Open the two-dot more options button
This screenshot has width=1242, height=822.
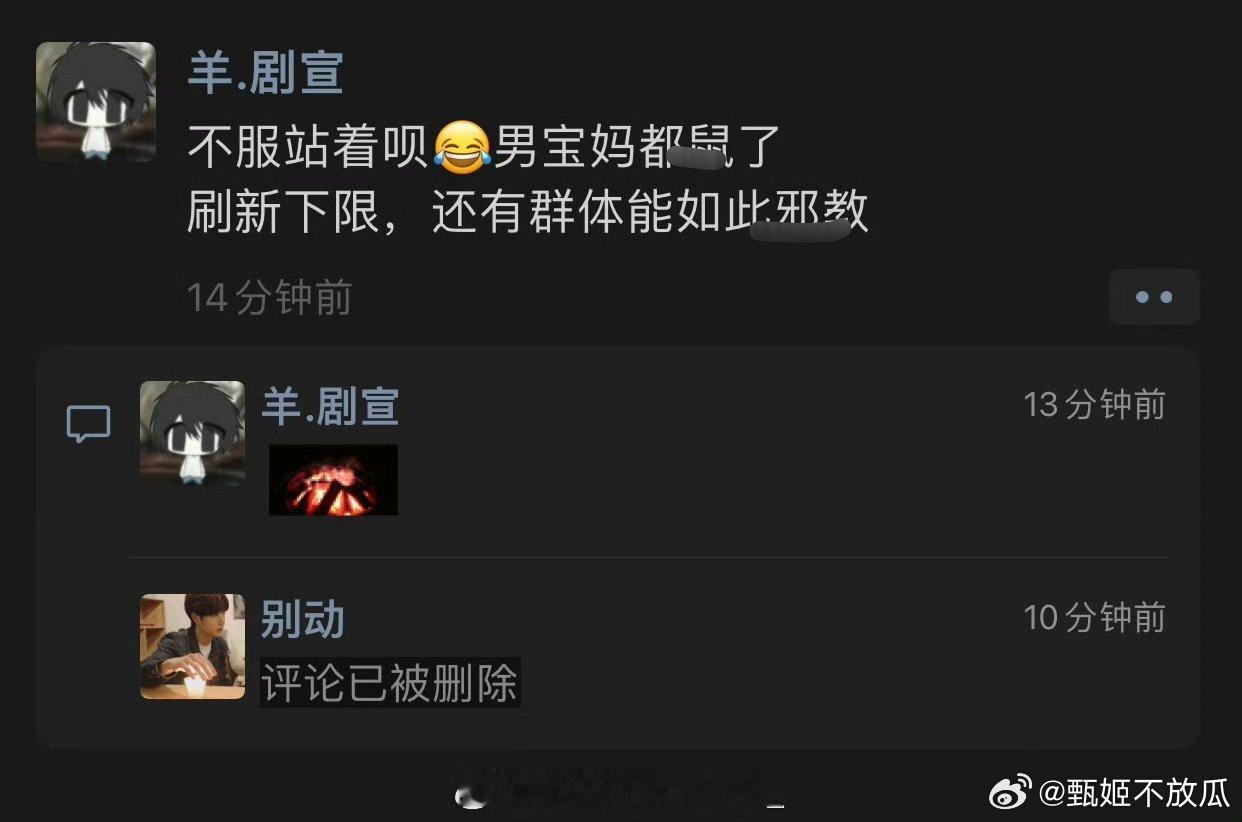click(x=1154, y=297)
